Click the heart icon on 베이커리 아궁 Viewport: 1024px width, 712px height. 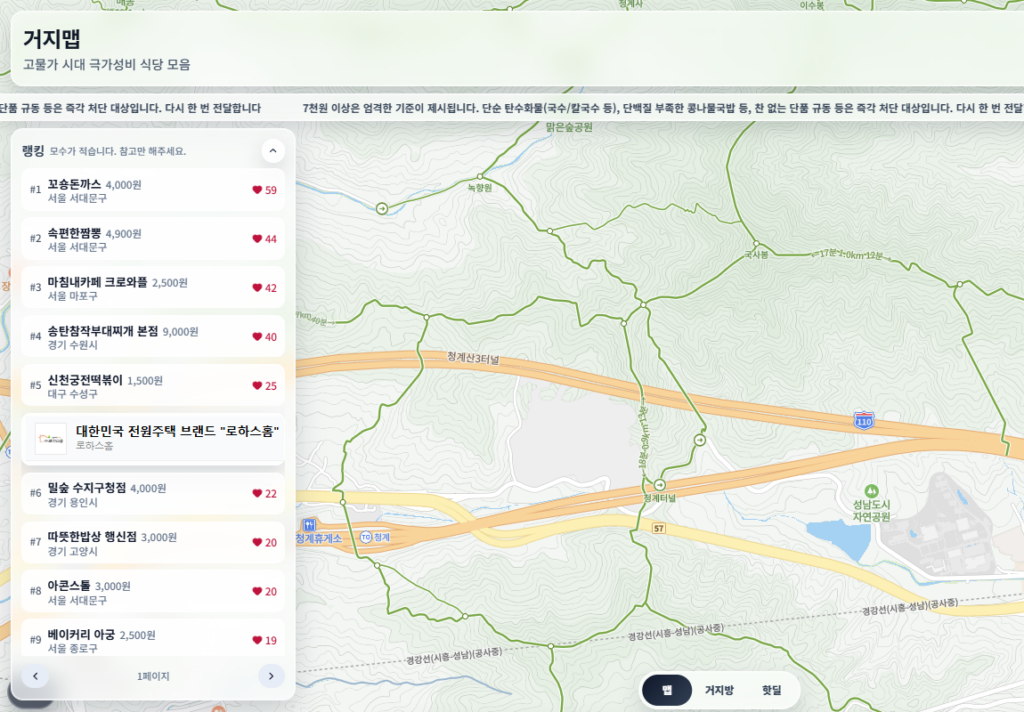coord(257,640)
